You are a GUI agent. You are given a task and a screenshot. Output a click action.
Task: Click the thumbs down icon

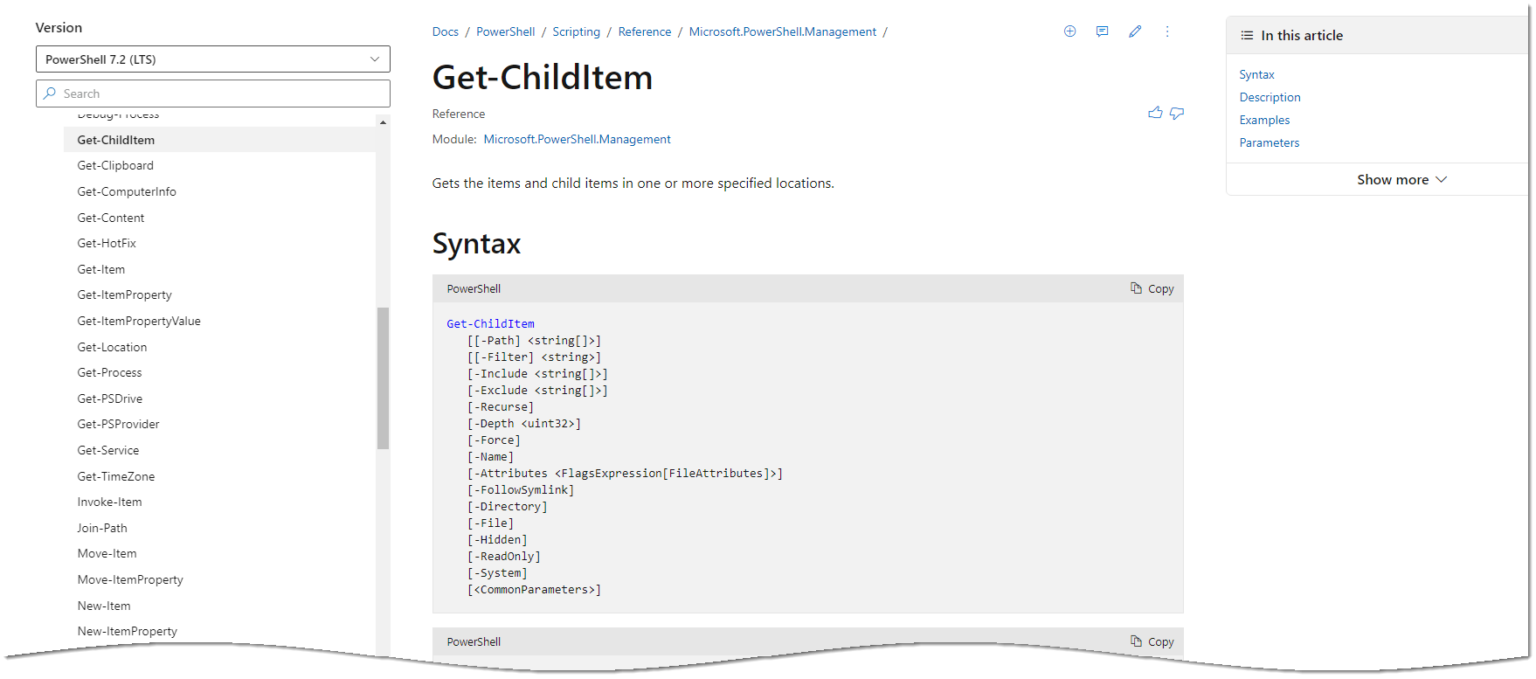pos(1177,112)
